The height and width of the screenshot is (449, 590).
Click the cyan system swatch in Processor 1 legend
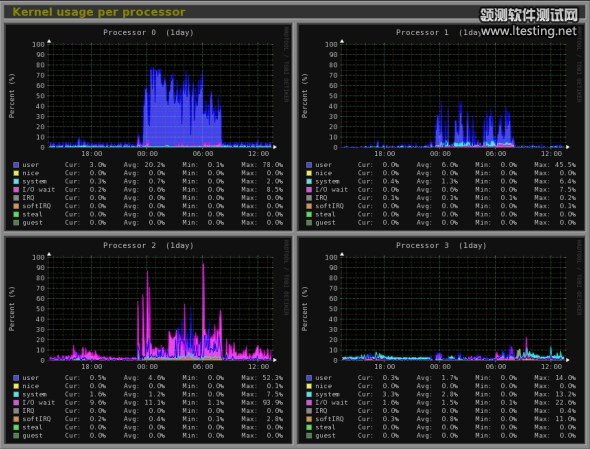(309, 181)
